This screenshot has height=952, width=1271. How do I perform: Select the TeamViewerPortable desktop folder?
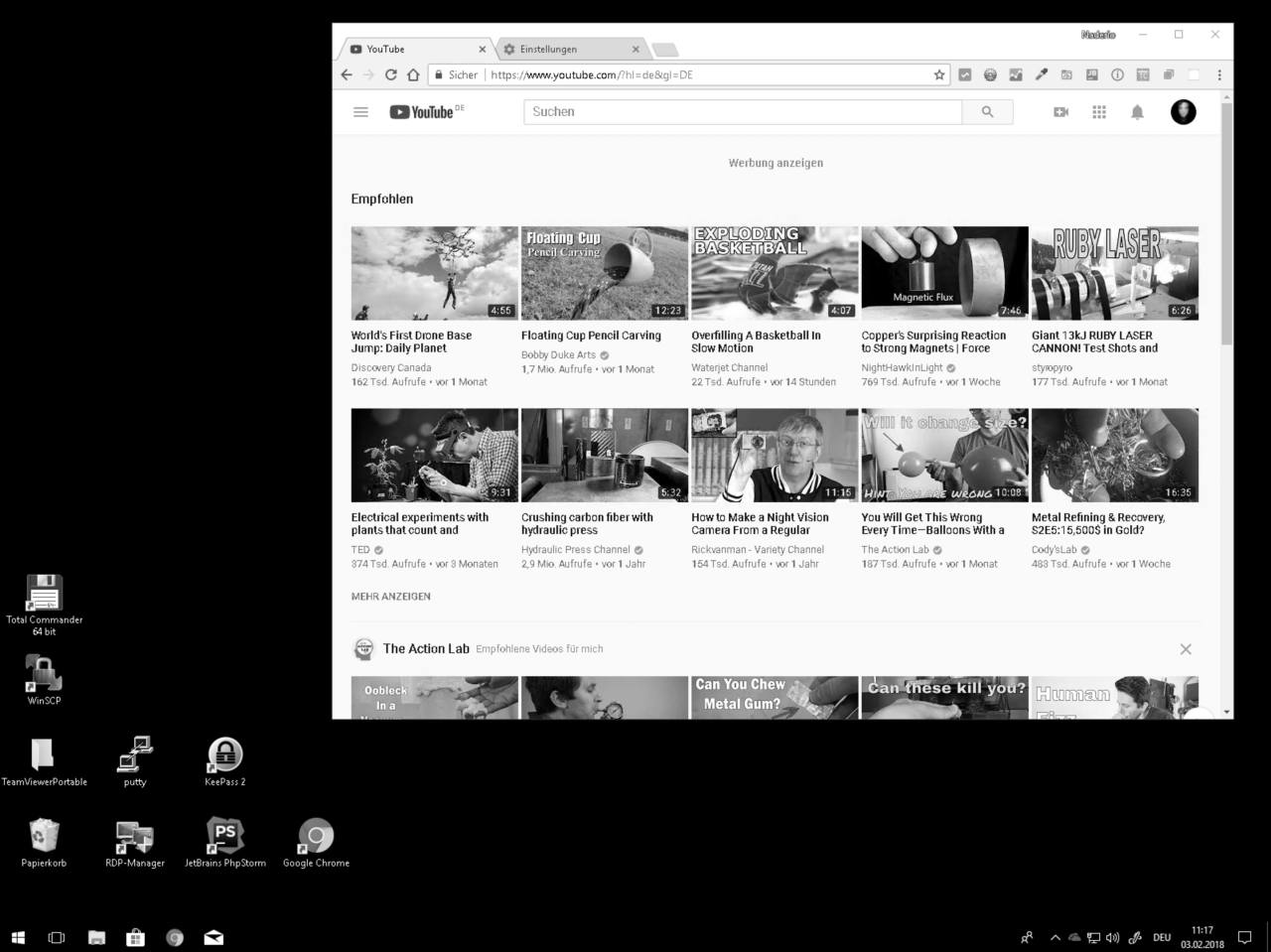pos(44,761)
